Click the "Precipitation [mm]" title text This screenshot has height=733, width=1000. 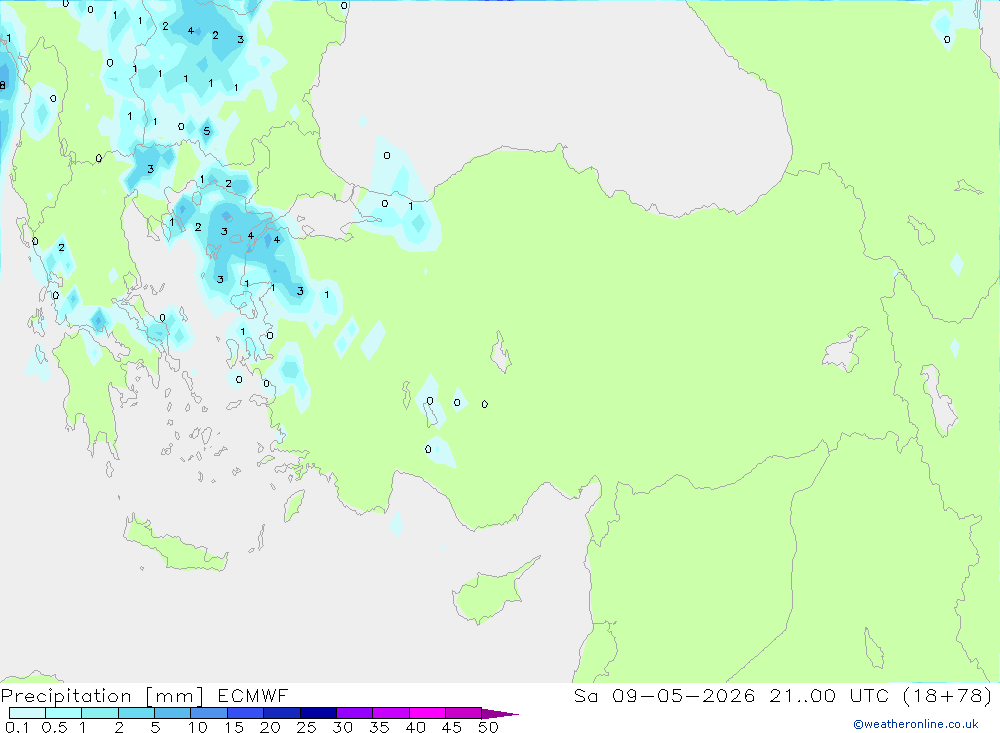[103, 695]
